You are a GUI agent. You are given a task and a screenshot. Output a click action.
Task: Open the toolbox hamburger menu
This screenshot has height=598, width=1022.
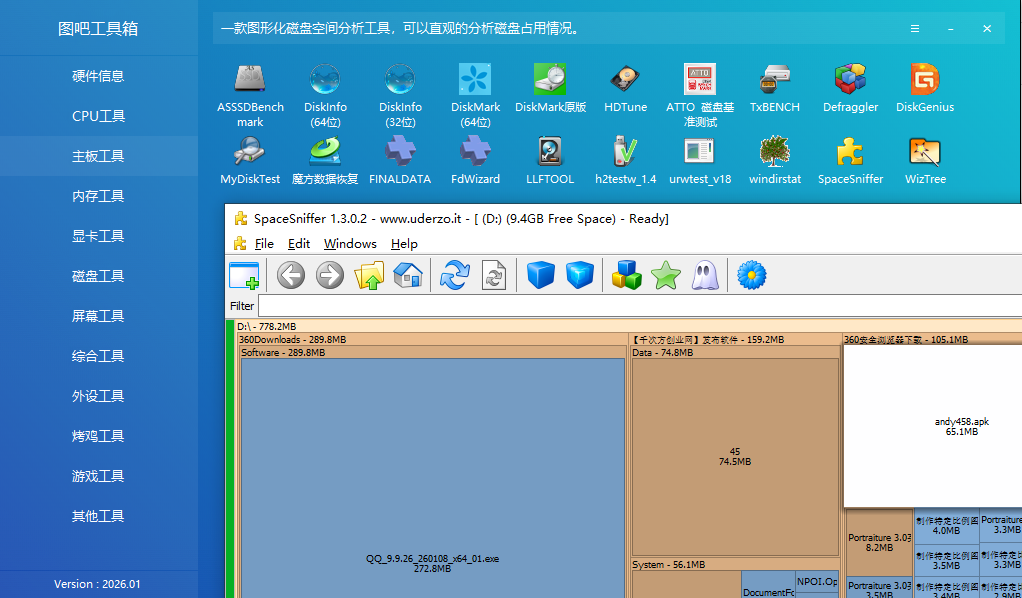pos(914,29)
